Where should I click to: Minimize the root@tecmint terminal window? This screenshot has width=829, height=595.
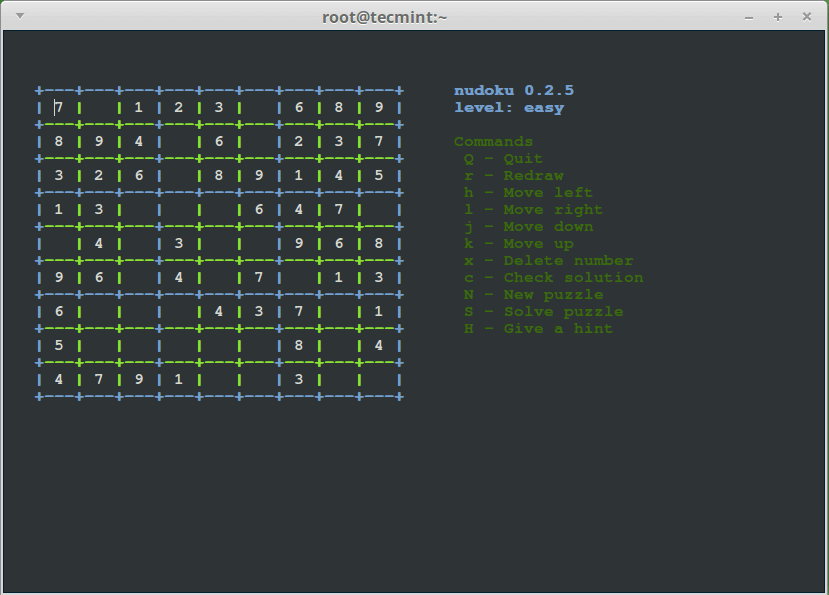pos(749,17)
